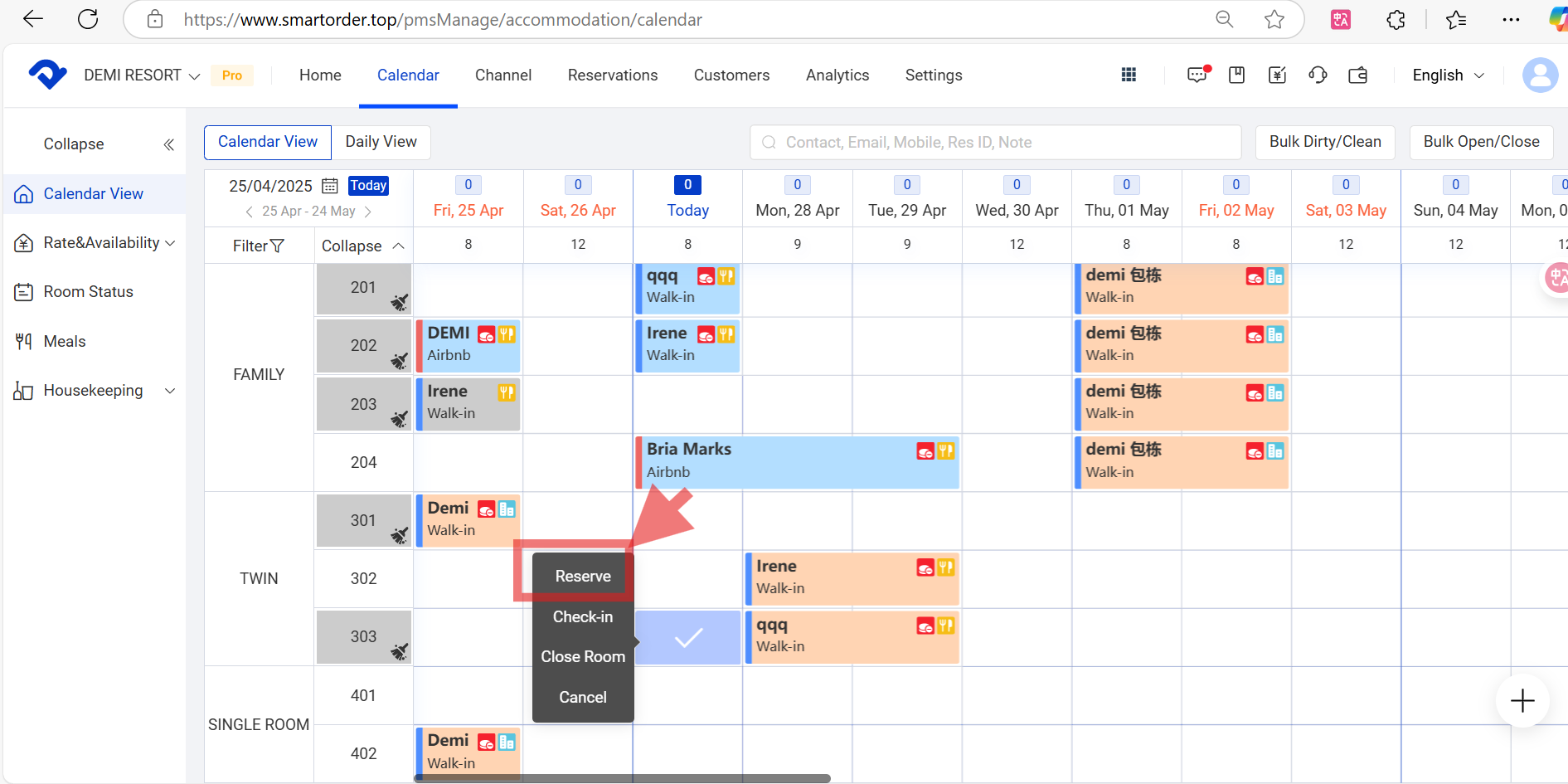
Task: Click the user profile avatar
Action: (1540, 75)
